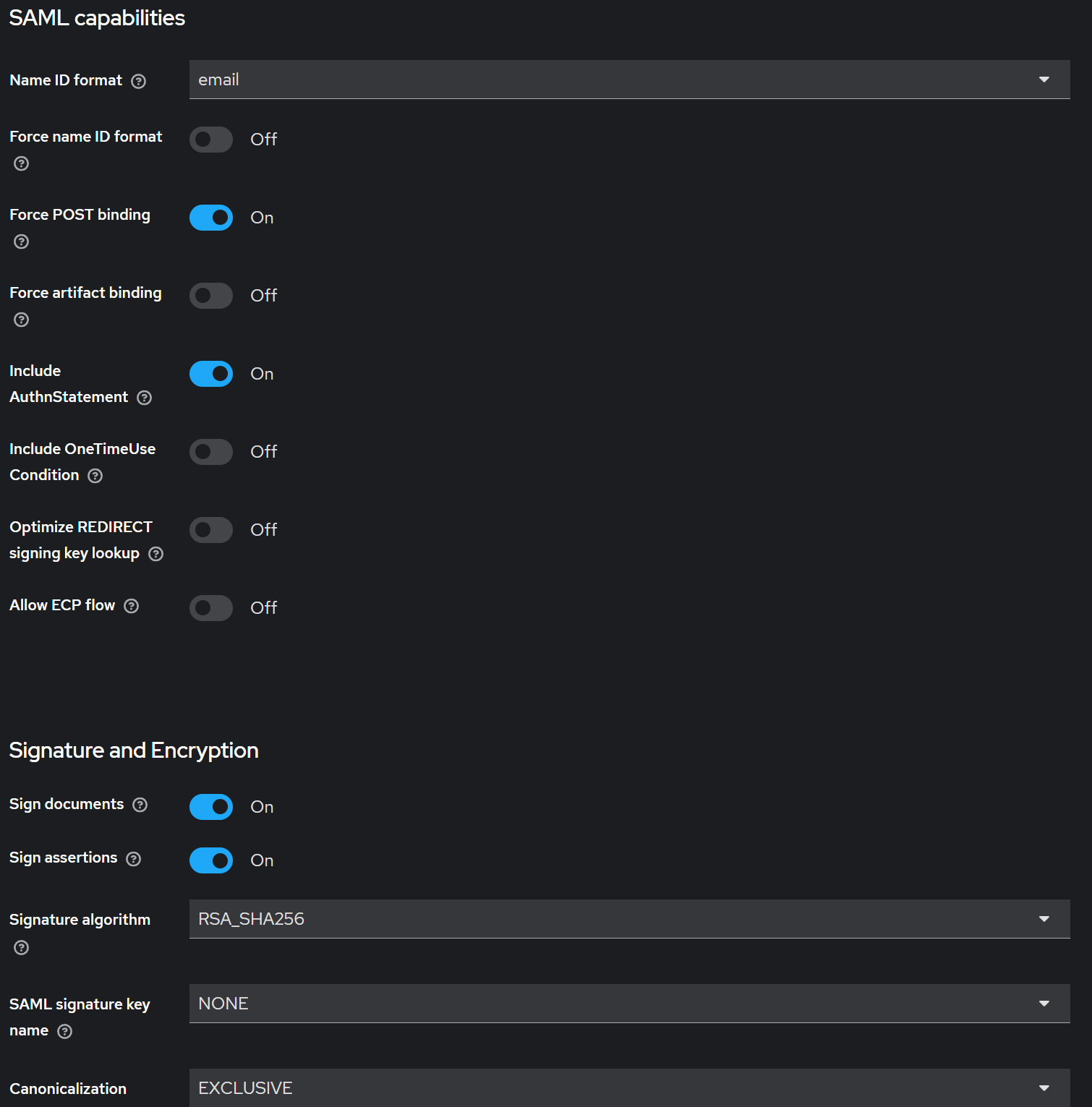Open the Force name ID format help tooltip
This screenshot has width=1092, height=1107.
(x=21, y=163)
